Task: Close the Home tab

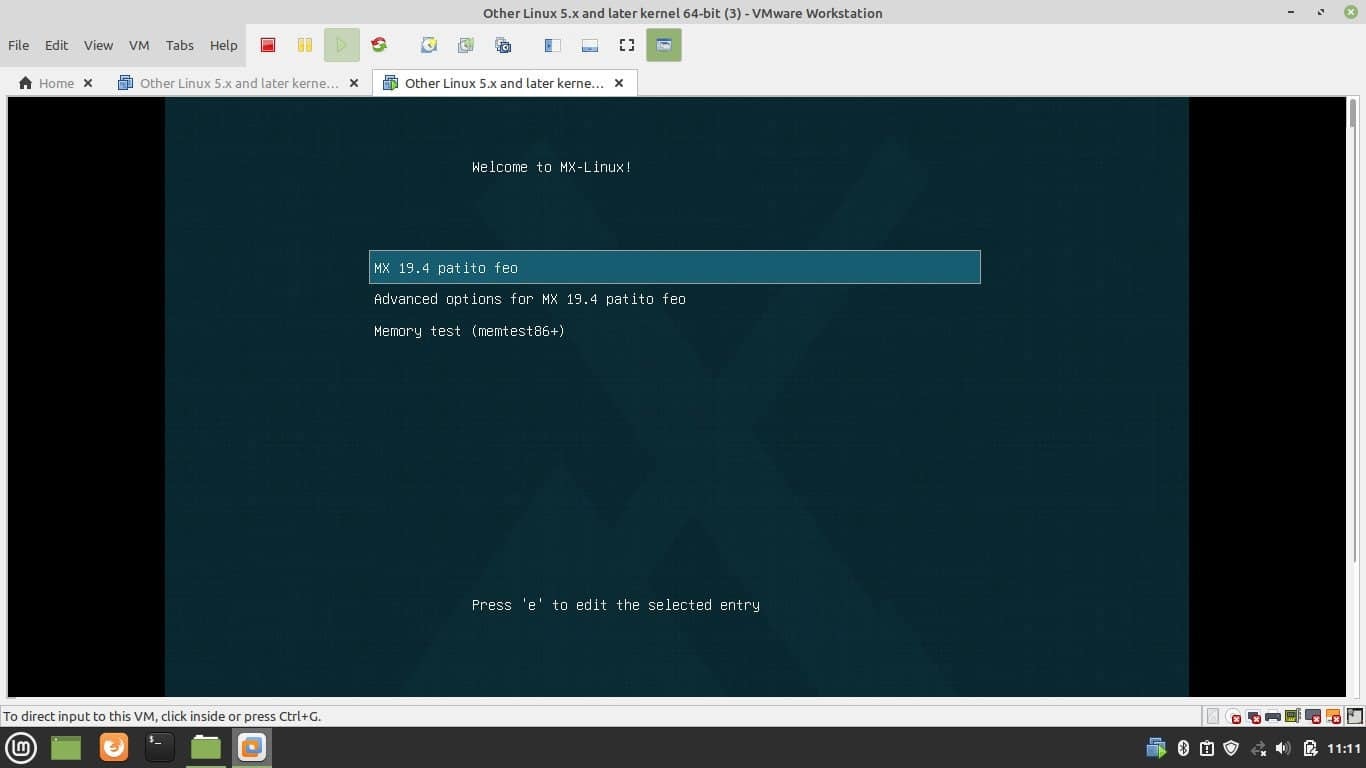Action: coord(88,83)
